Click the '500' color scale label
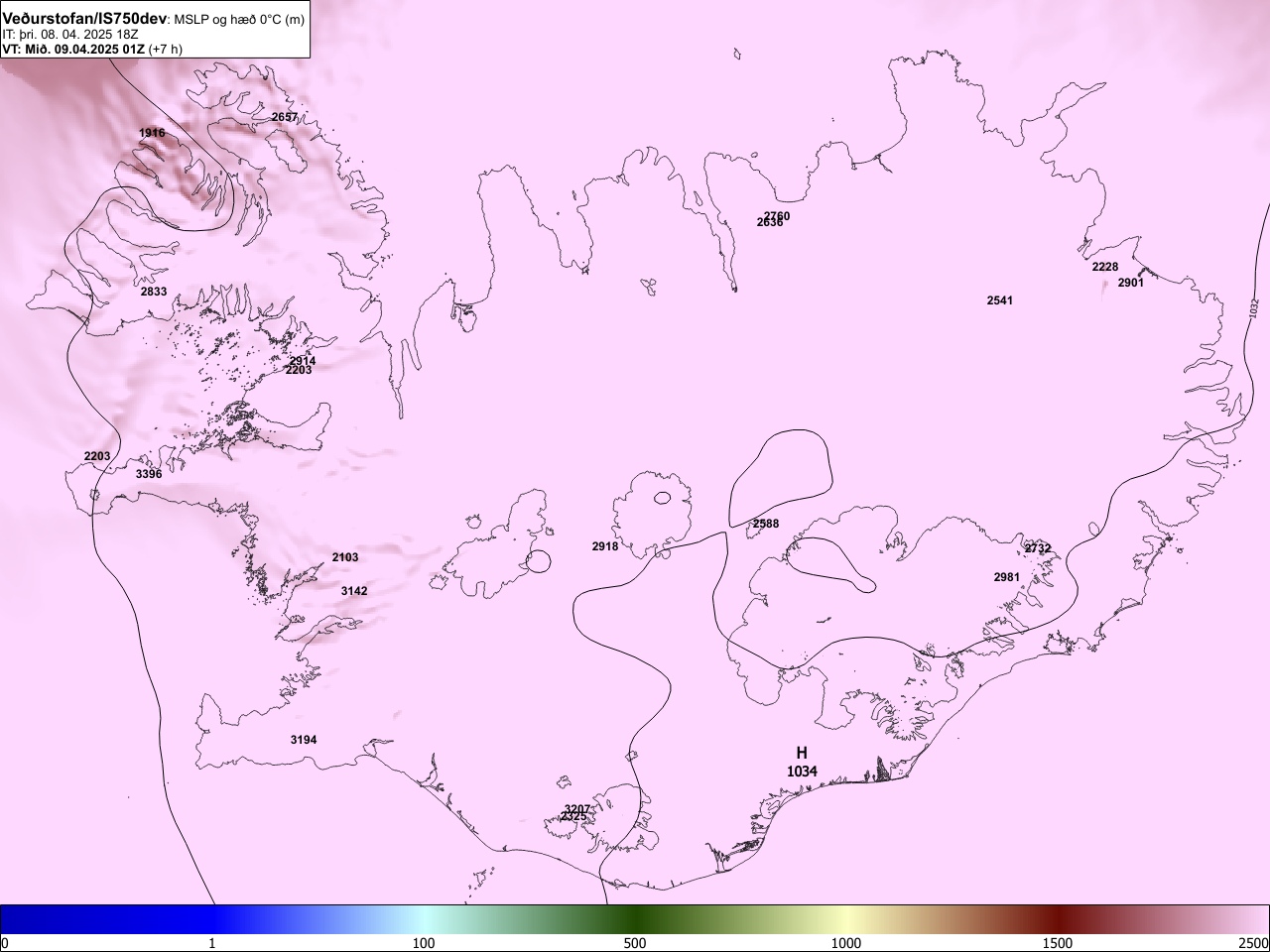Viewport: 1270px width, 952px height. point(635,942)
